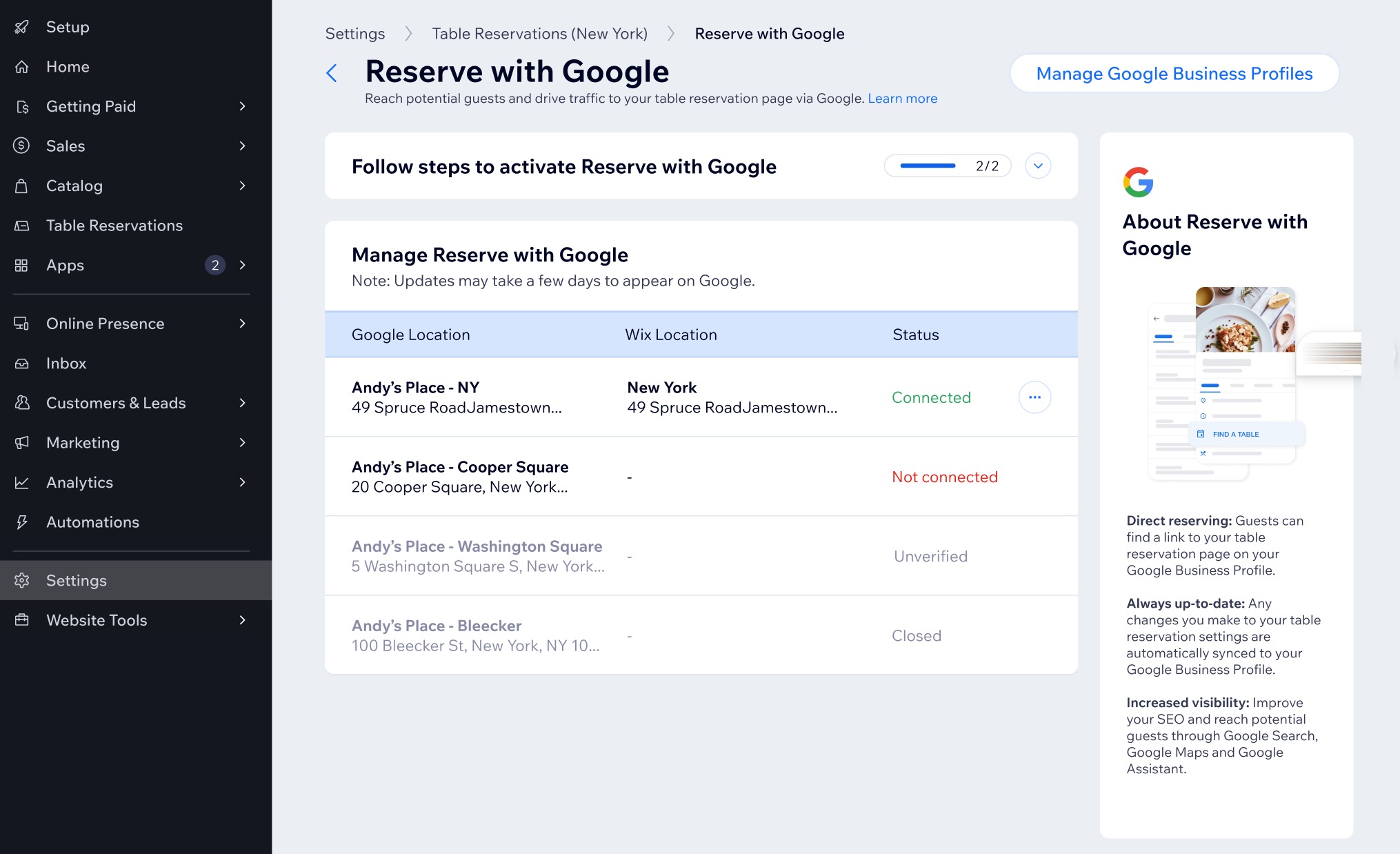Expand the Catalog submenu arrow

pyautogui.click(x=242, y=186)
